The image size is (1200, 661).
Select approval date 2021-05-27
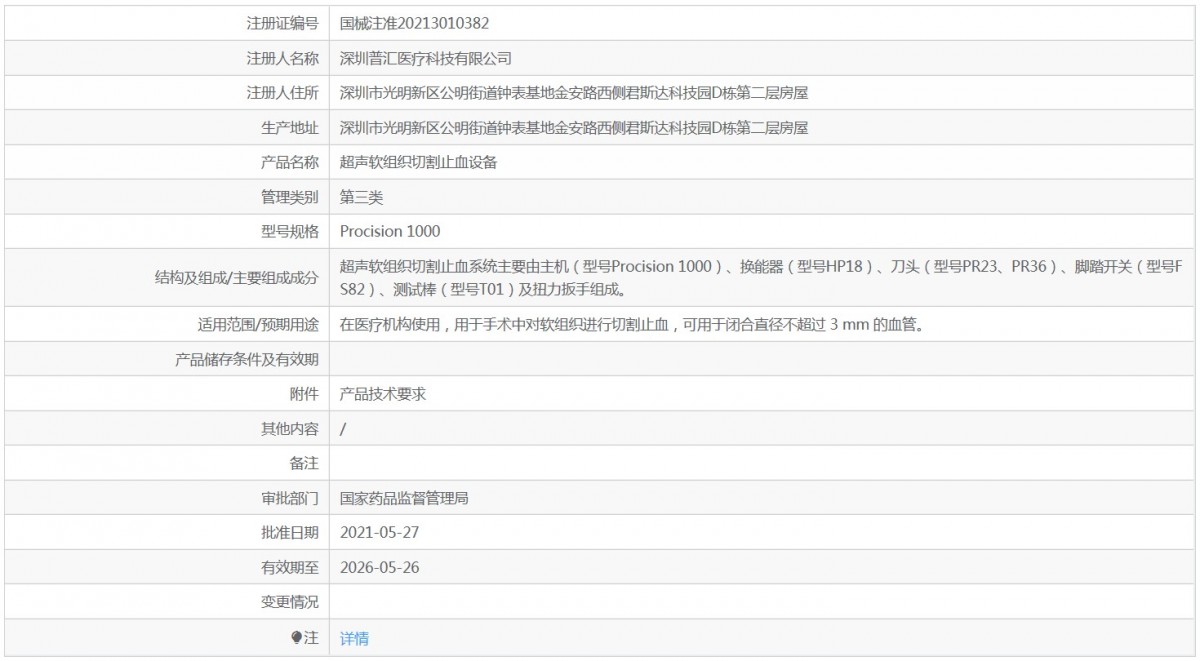(379, 532)
